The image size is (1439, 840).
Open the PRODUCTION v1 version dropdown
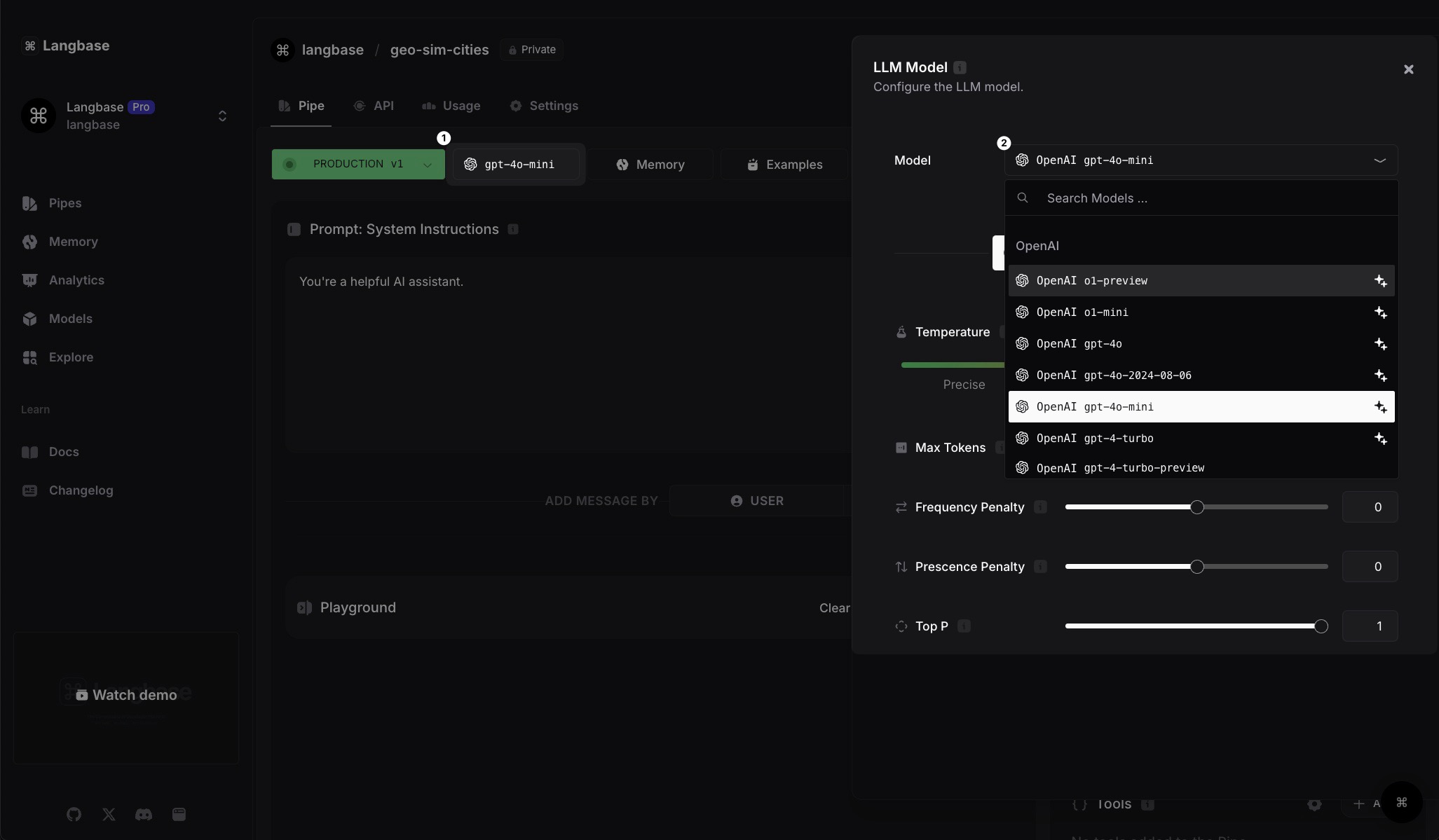coord(427,165)
